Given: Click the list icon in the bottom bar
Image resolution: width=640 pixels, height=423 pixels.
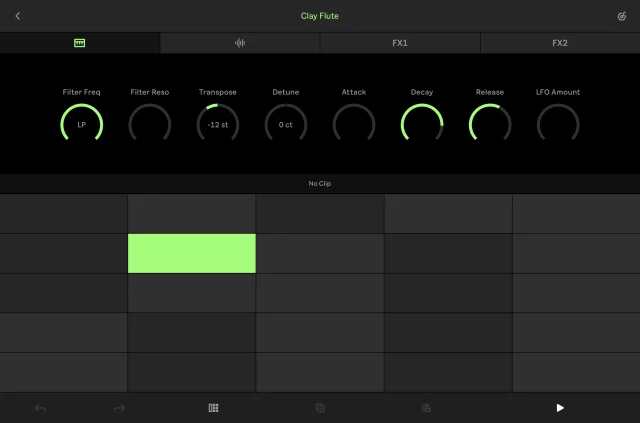Looking at the screenshot, I should coord(426,408).
